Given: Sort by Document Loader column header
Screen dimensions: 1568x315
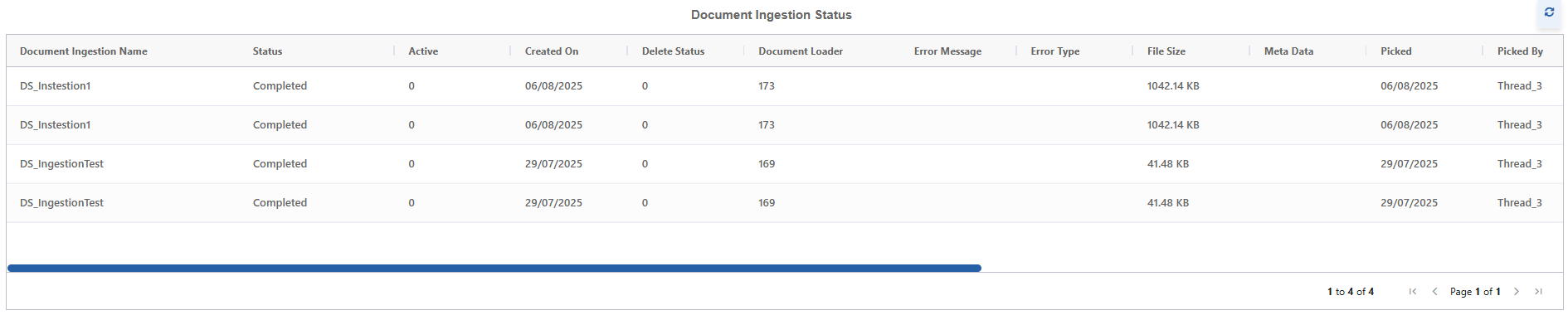Looking at the screenshot, I should [801, 51].
